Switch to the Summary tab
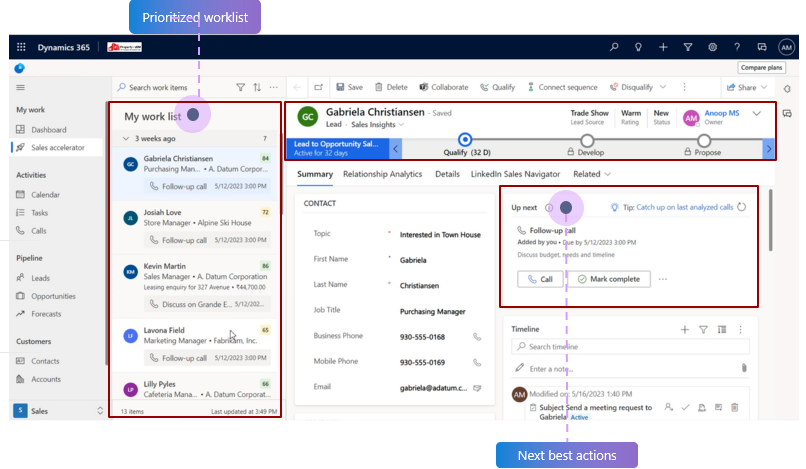Screen dimensions: 806x469 tap(315, 174)
